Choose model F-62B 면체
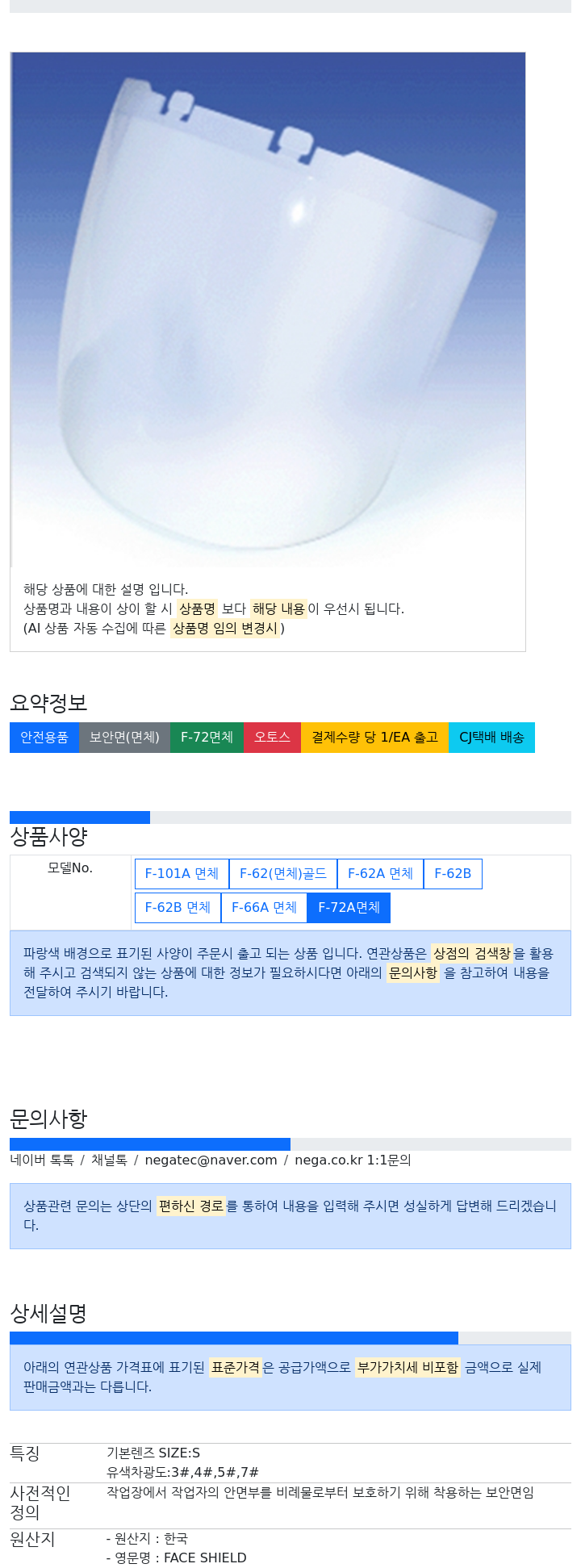The height and width of the screenshot is (1568, 581). 178,908
